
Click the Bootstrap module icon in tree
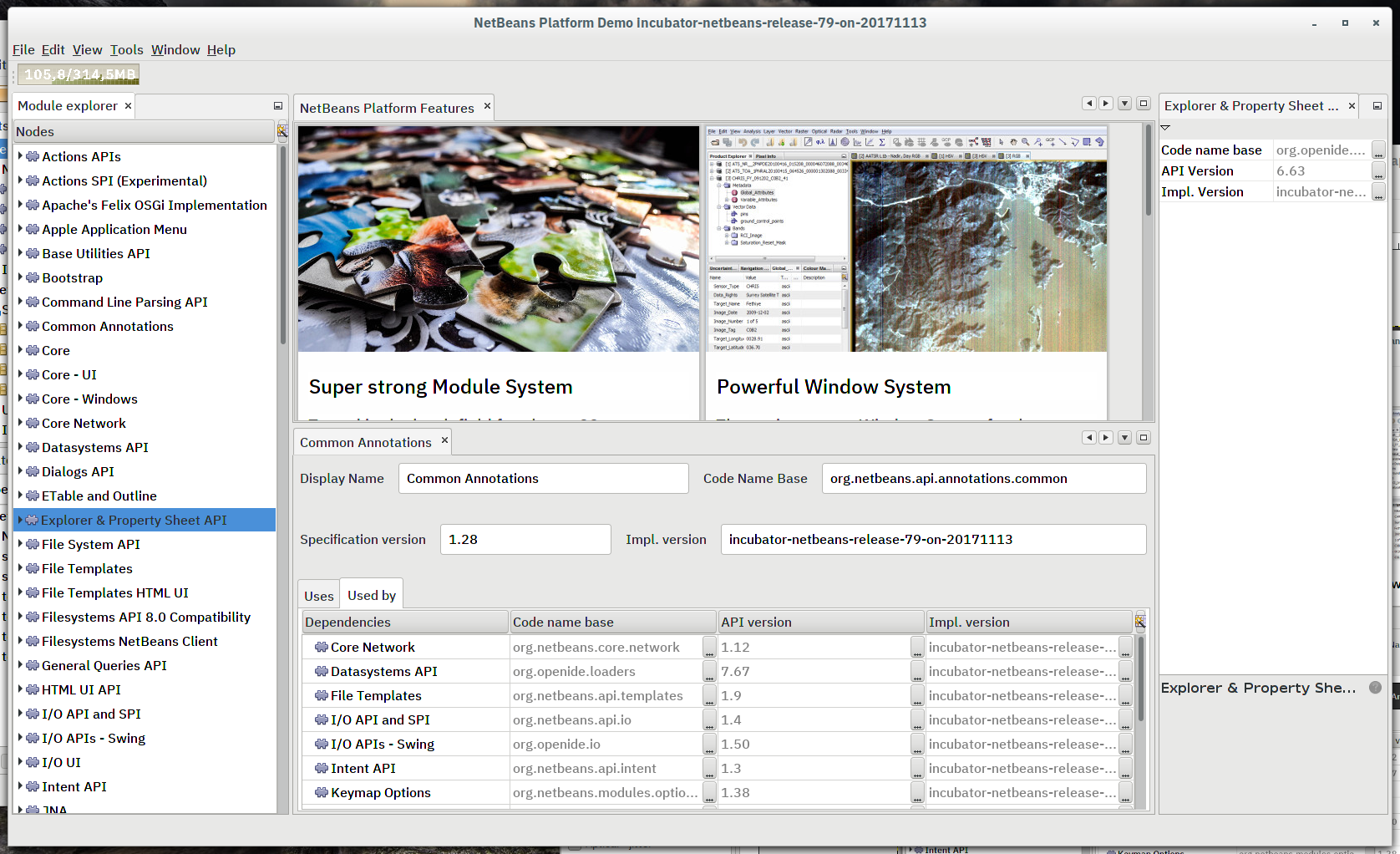(x=33, y=277)
